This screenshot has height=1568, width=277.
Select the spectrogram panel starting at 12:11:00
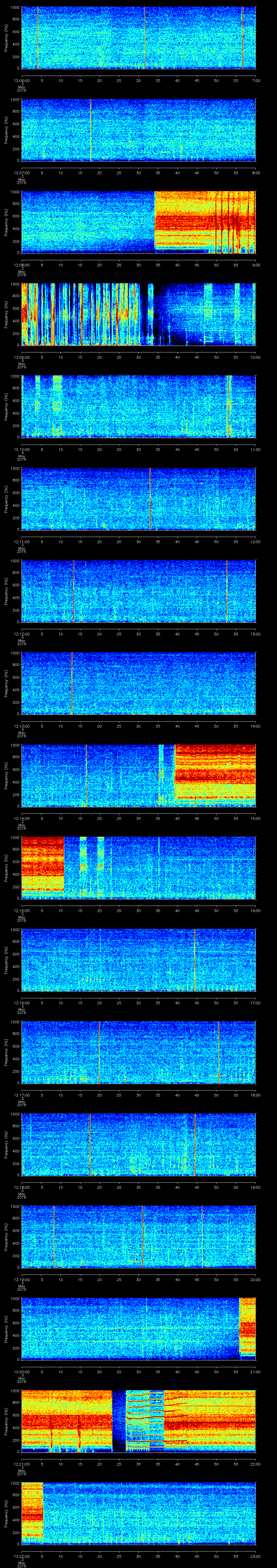[x=138, y=499]
